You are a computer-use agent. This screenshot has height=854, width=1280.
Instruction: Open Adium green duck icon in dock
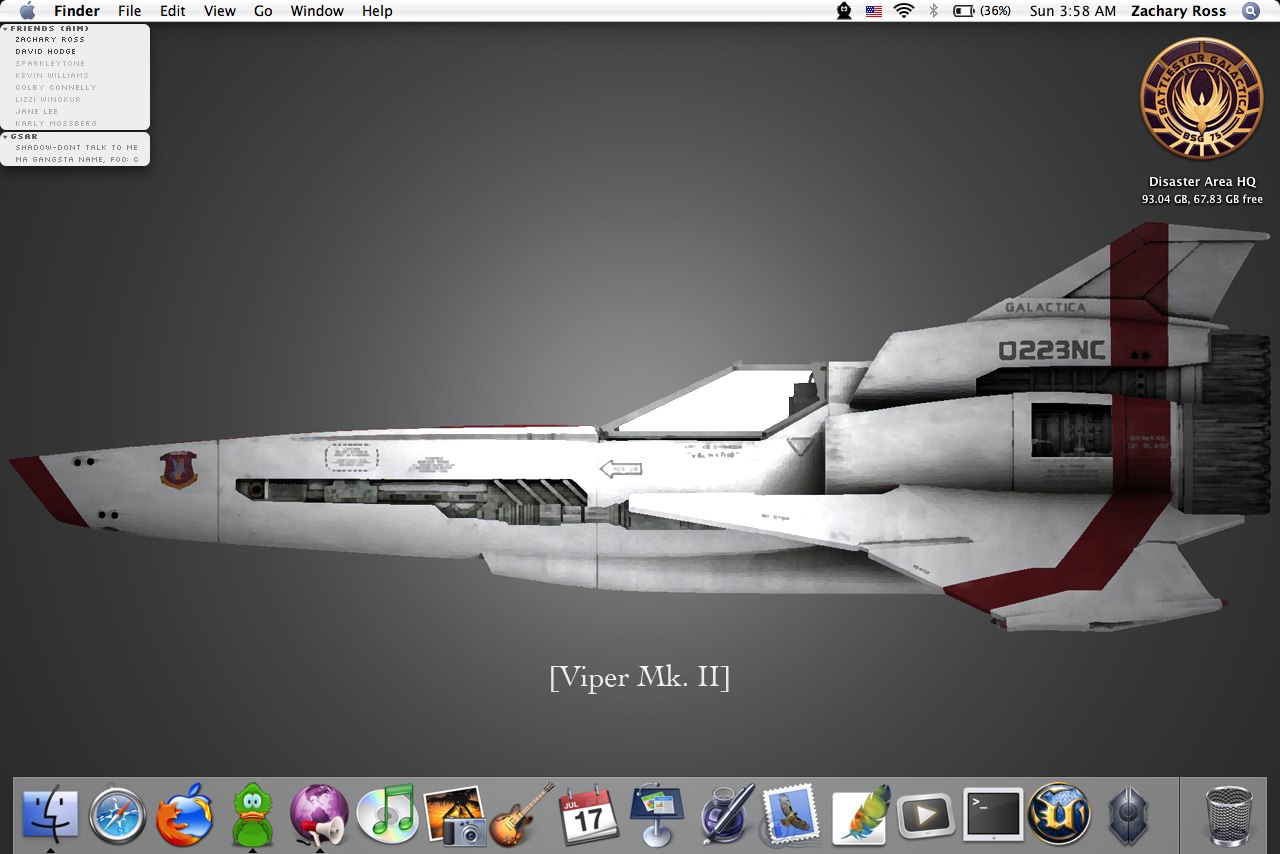click(252, 814)
